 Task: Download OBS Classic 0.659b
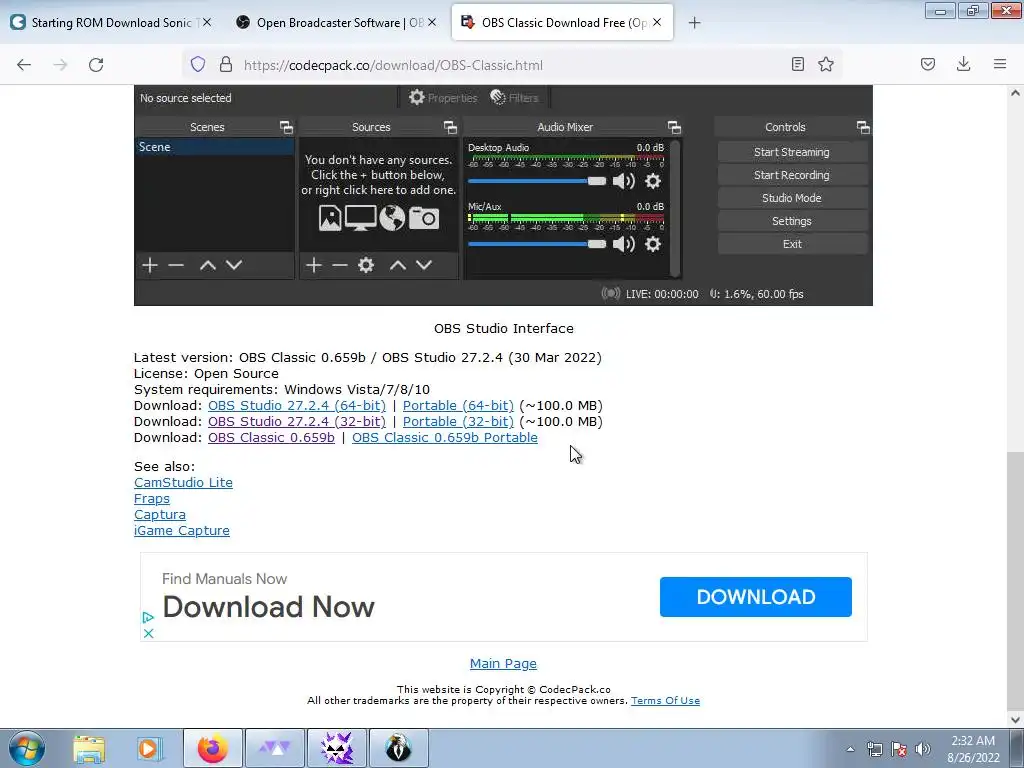(271, 438)
